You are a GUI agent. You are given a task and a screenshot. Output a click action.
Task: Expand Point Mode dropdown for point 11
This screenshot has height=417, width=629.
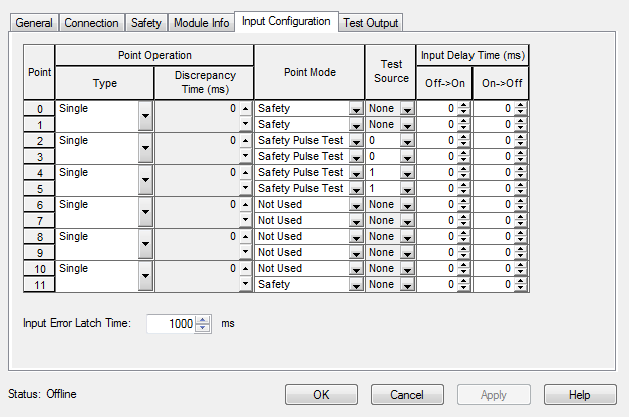pyautogui.click(x=356, y=285)
